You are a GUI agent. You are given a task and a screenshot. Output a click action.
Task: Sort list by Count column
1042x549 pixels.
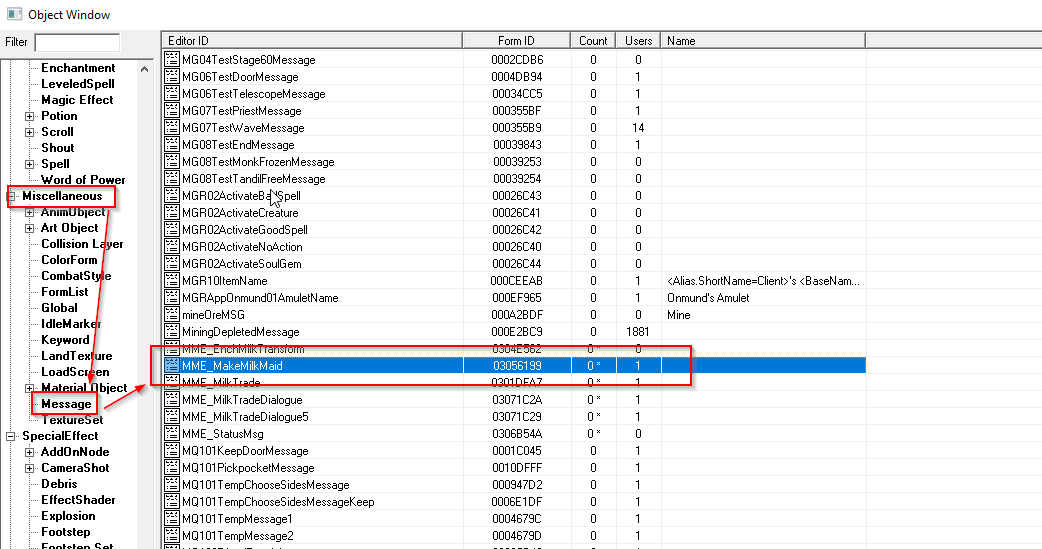coord(593,41)
